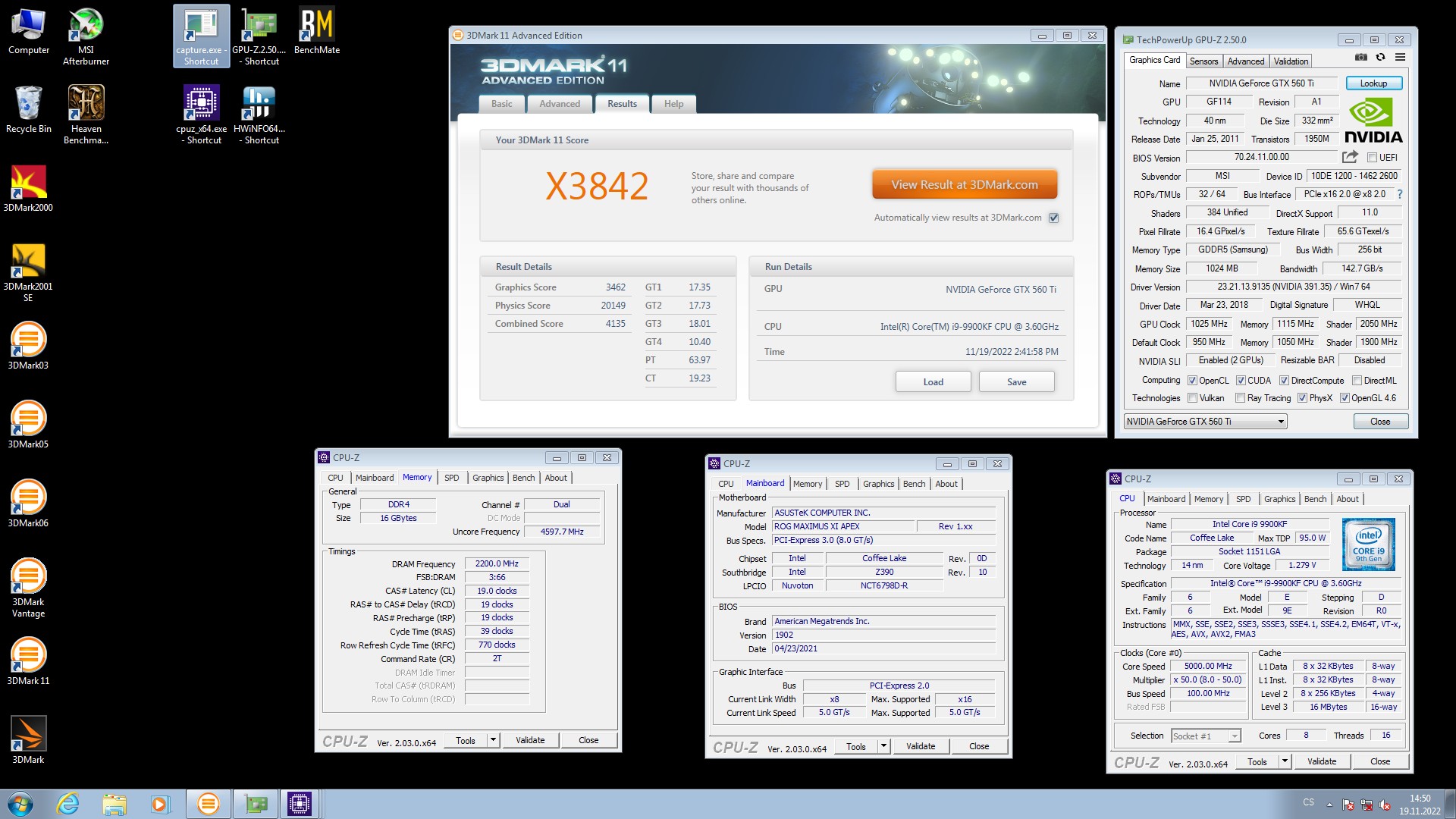Click NVIDIA logo in GPU-Z
The height and width of the screenshot is (819, 1456).
coord(1373,121)
